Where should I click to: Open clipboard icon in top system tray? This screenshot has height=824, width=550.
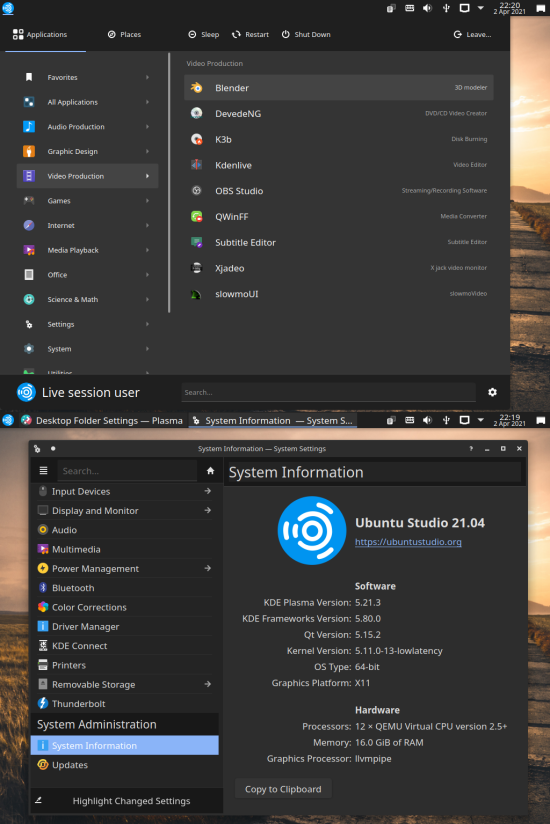pyautogui.click(x=391, y=8)
